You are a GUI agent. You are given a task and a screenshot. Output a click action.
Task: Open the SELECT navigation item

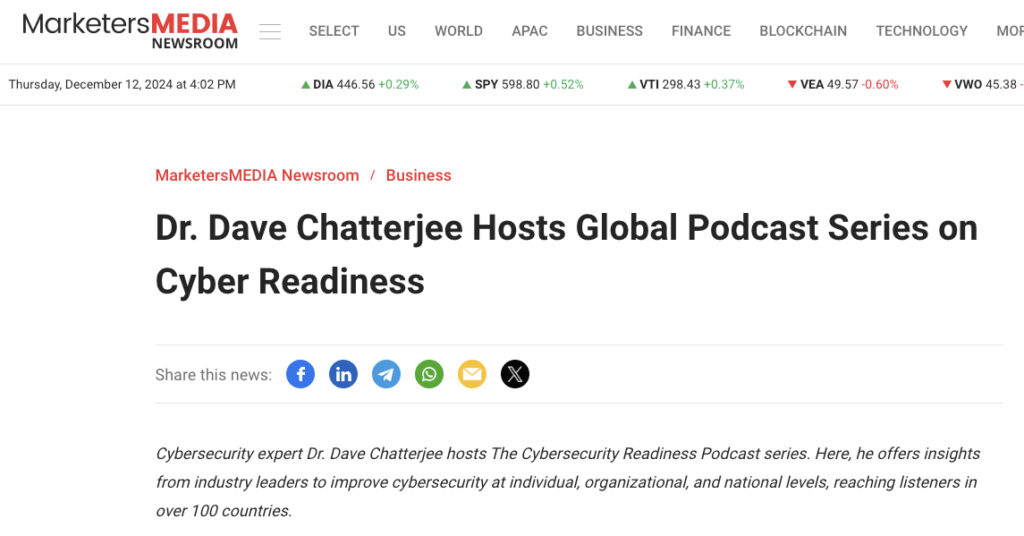point(334,31)
